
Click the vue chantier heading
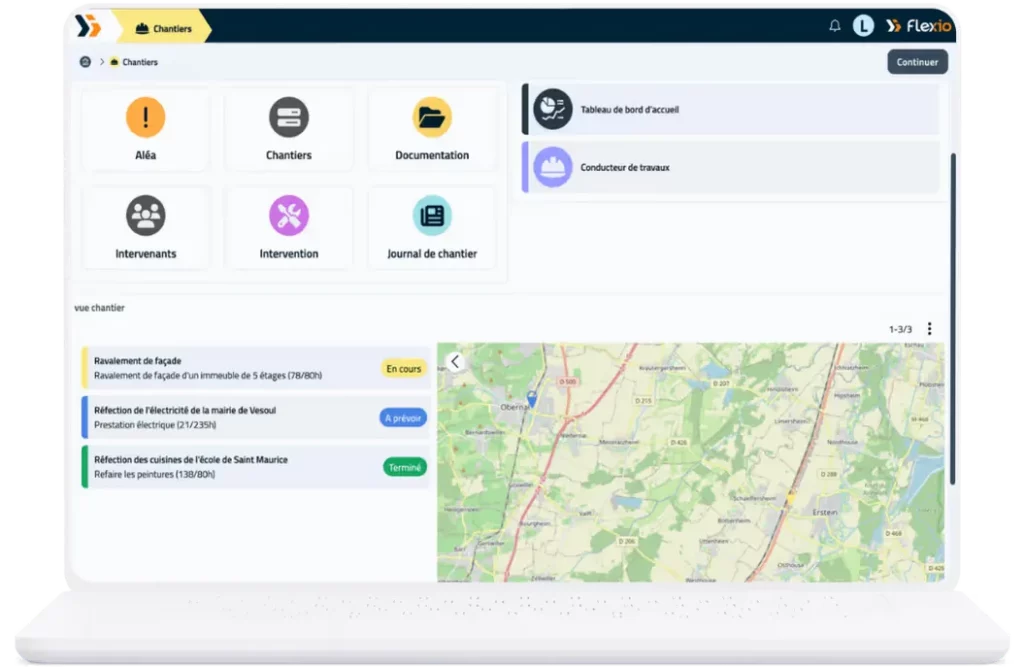[x=99, y=308]
